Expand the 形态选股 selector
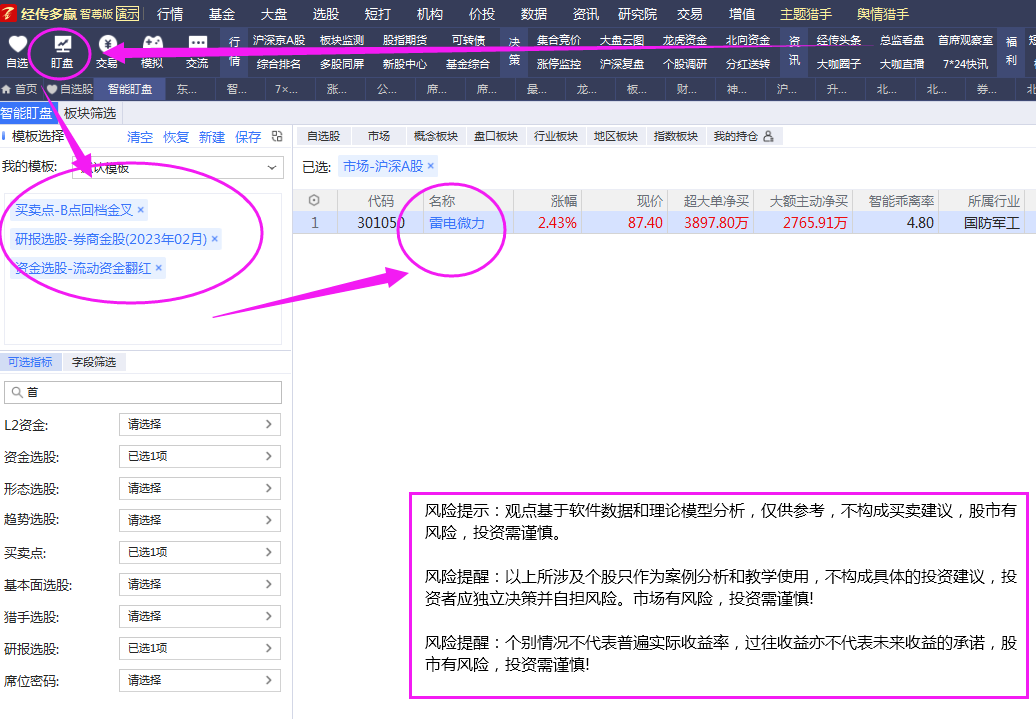Screen dimensions: 1036x719 (200, 488)
